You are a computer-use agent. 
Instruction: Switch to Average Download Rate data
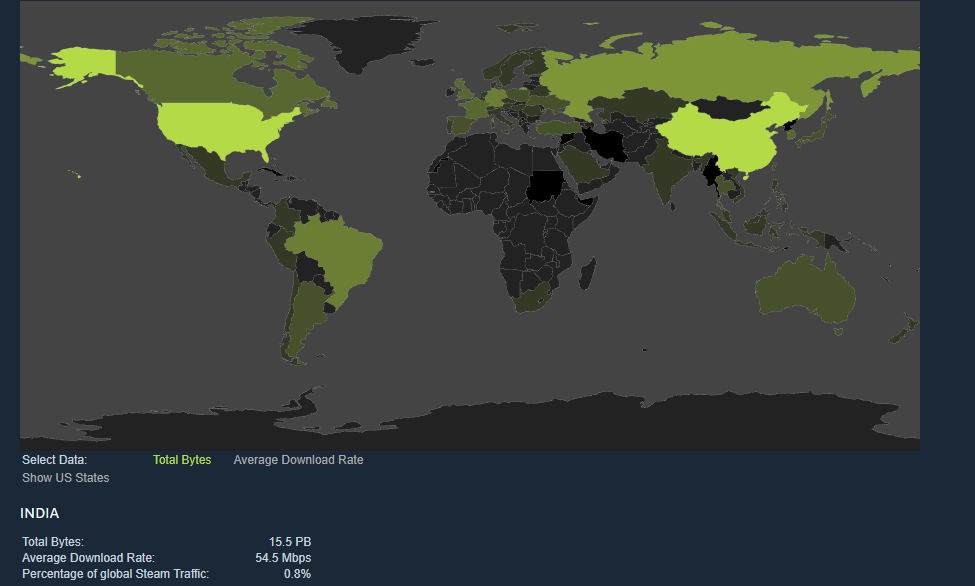298,460
